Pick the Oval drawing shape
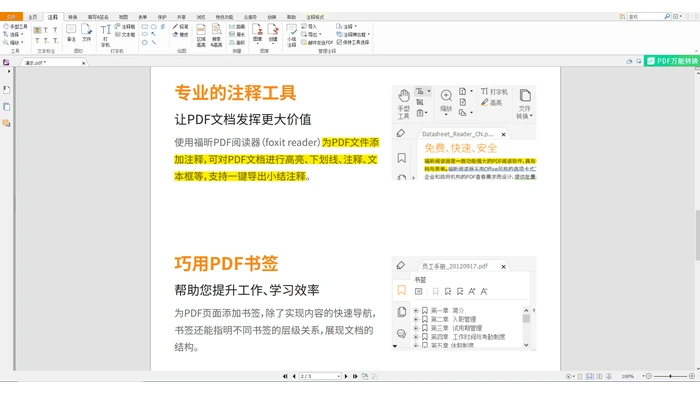The image size is (700, 395). [145, 34]
